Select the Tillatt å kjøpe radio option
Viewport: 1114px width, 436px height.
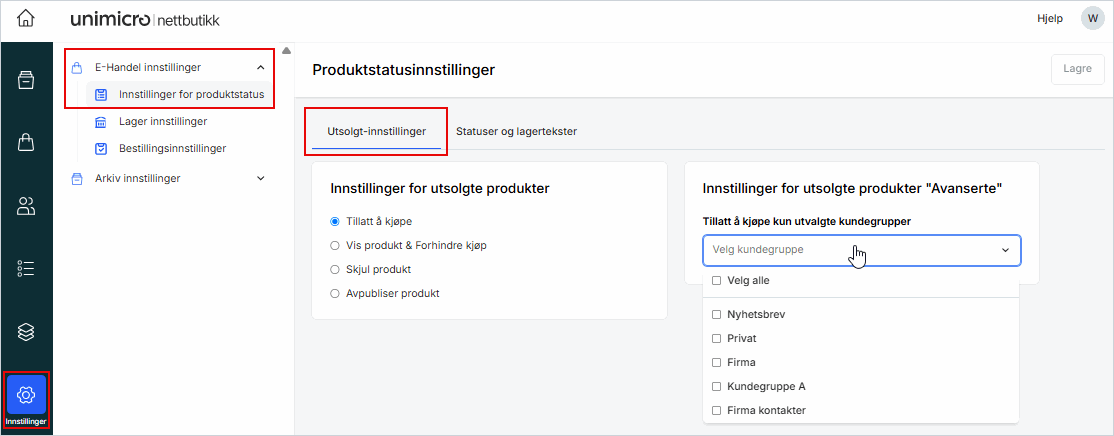[x=335, y=221]
